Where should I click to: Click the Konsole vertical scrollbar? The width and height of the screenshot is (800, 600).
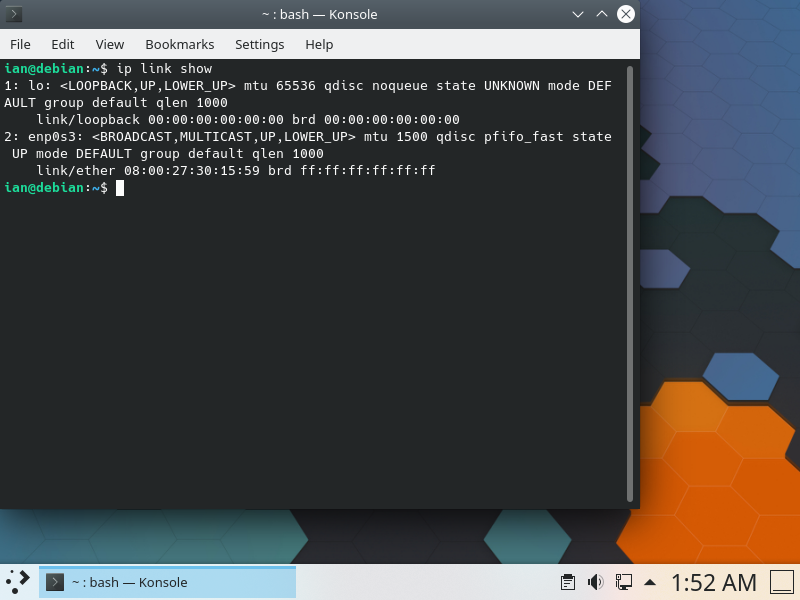(x=630, y=283)
